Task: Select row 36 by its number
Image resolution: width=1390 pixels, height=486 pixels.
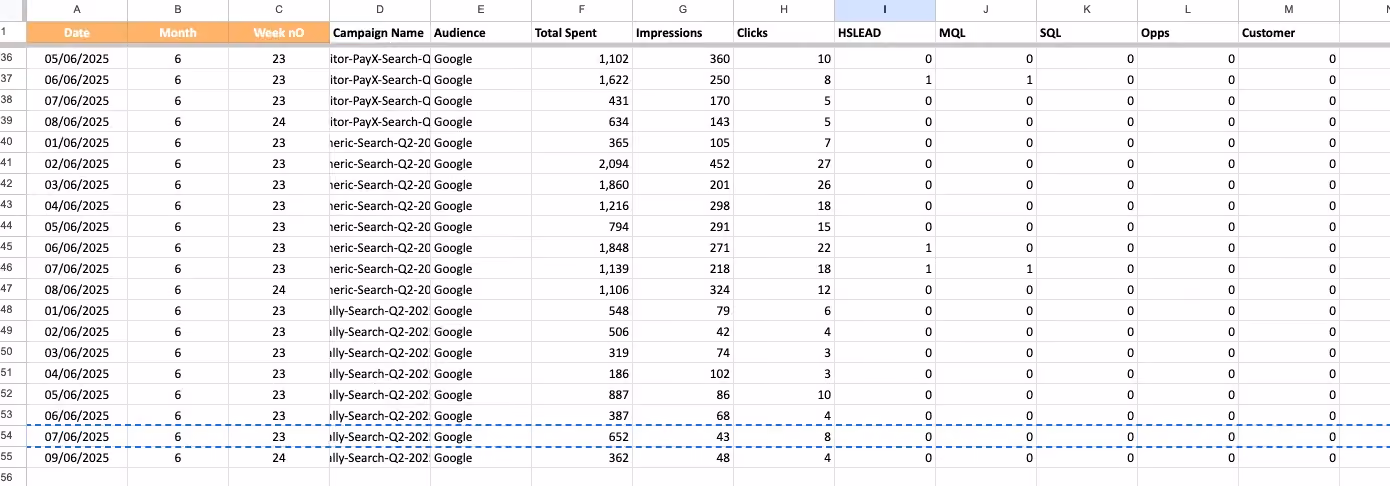Action: click(13, 59)
